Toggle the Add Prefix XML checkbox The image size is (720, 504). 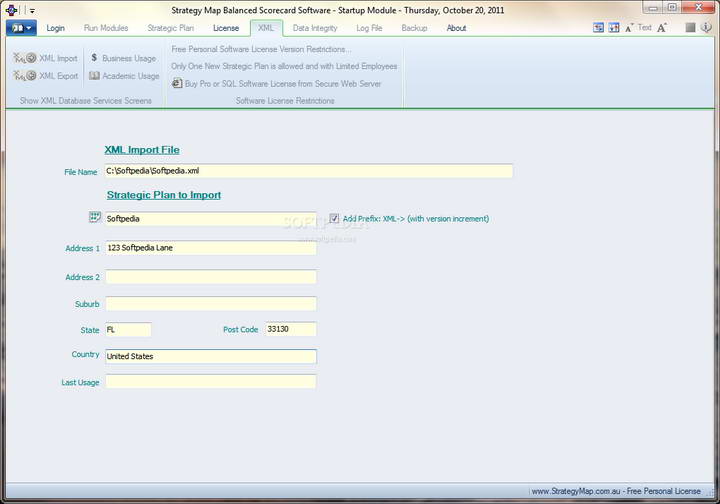point(334,218)
